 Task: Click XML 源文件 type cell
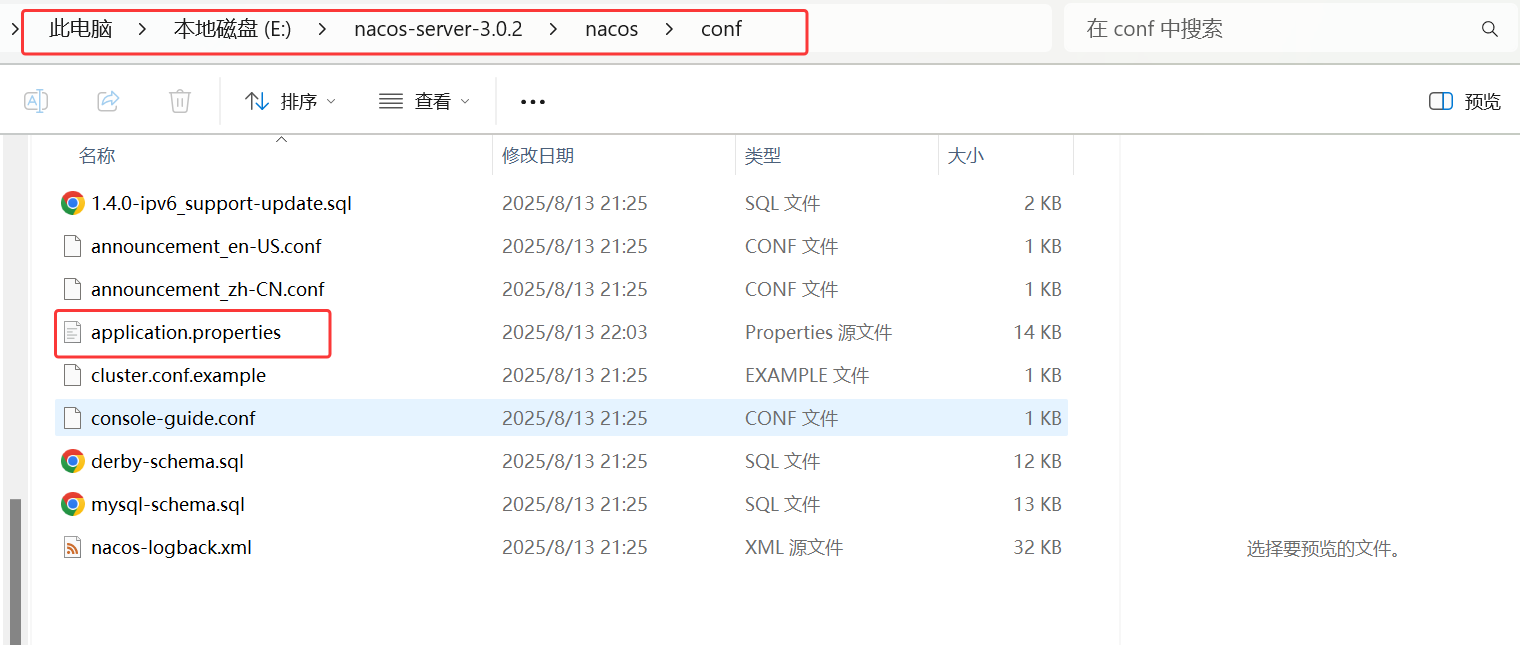tap(794, 547)
